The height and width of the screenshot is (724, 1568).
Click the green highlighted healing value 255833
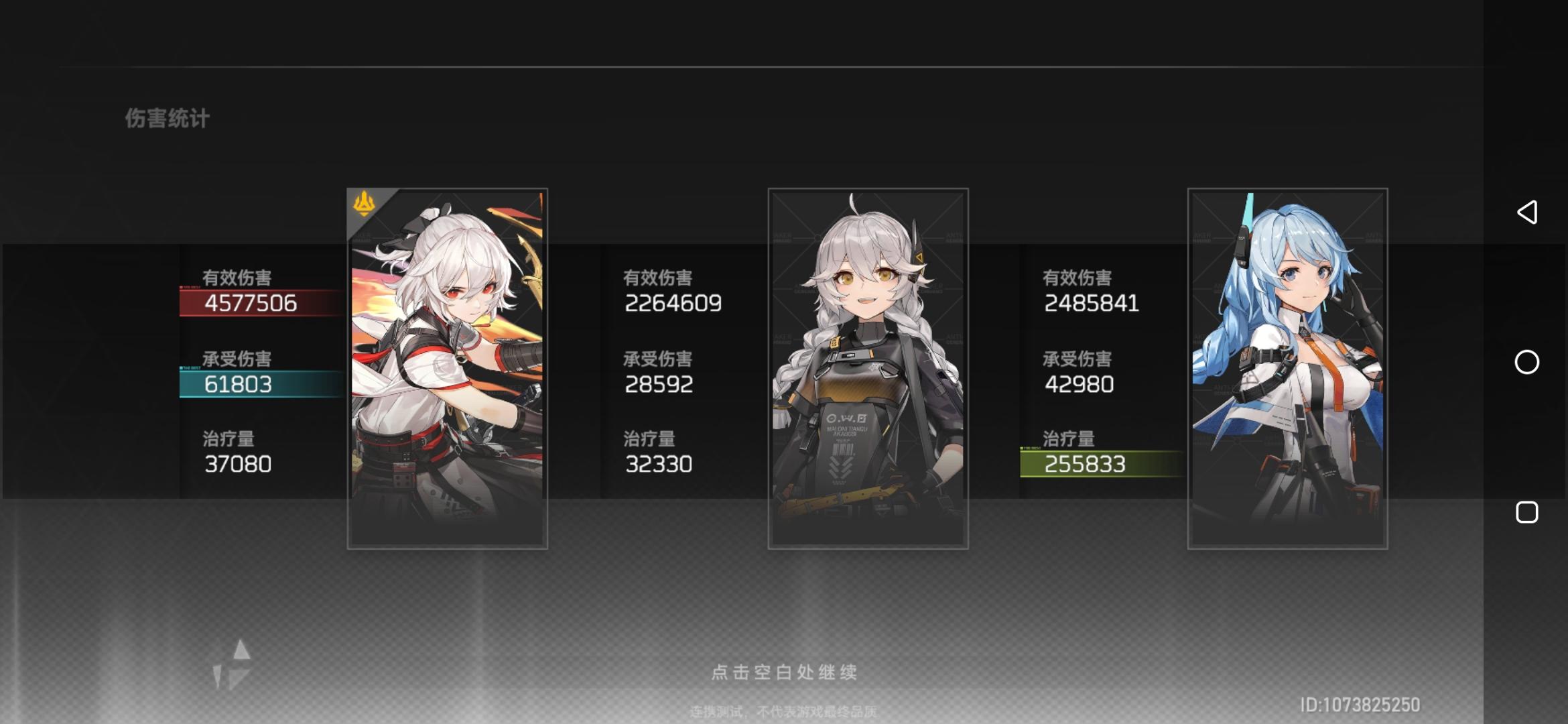(1085, 464)
